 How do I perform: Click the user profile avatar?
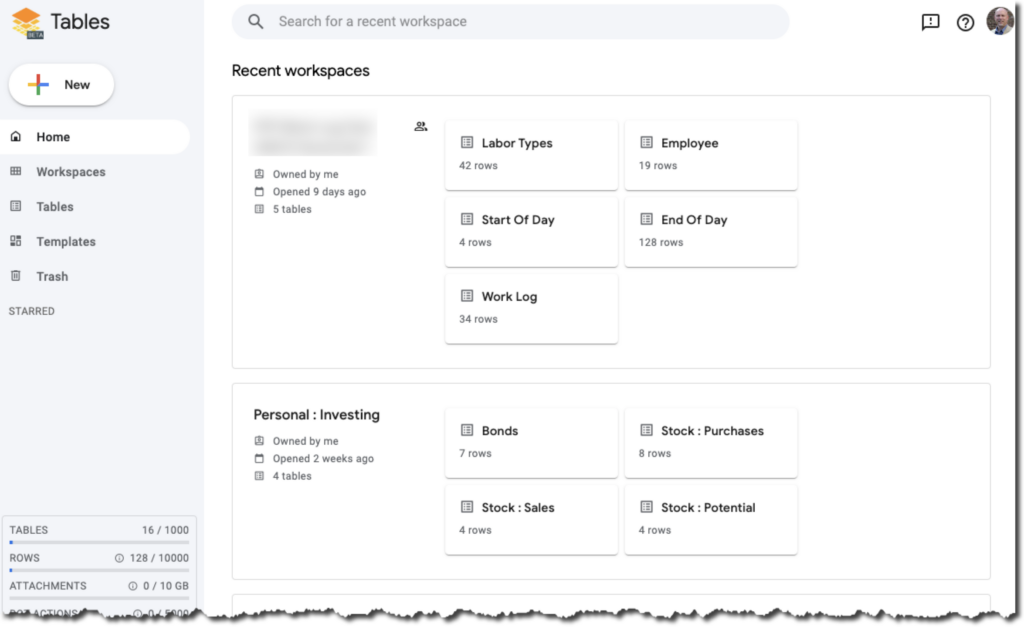999,21
